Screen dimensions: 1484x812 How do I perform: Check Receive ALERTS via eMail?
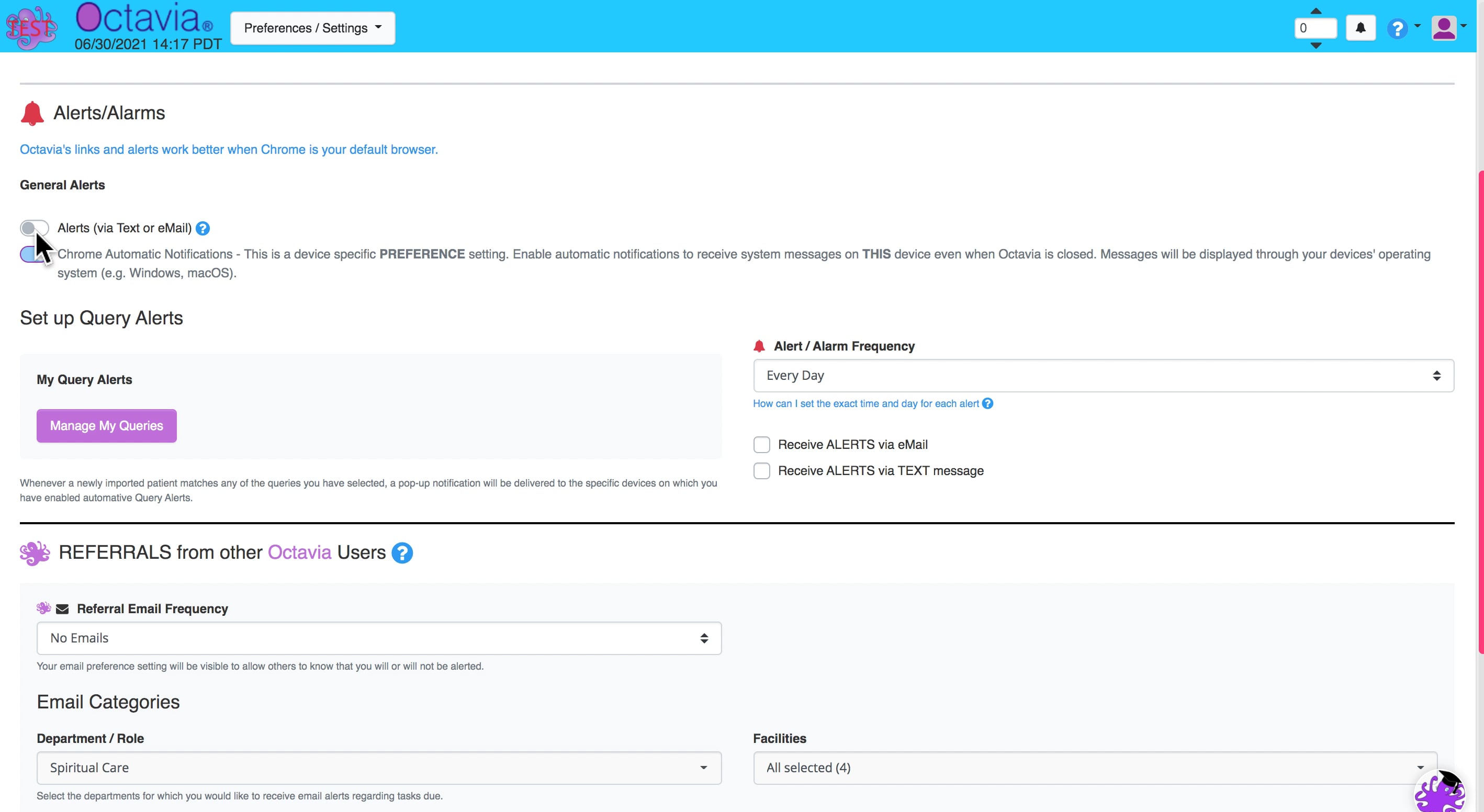761,445
